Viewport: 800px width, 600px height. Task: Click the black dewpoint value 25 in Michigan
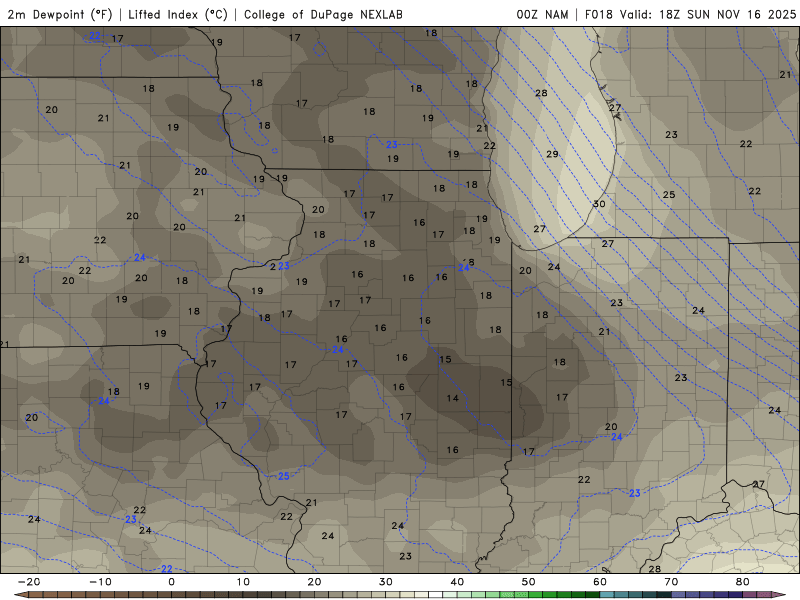coord(669,195)
